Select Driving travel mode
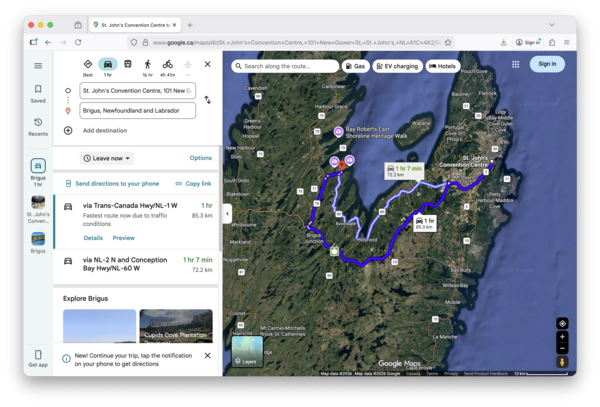This screenshot has width=600, height=407. 108,67
